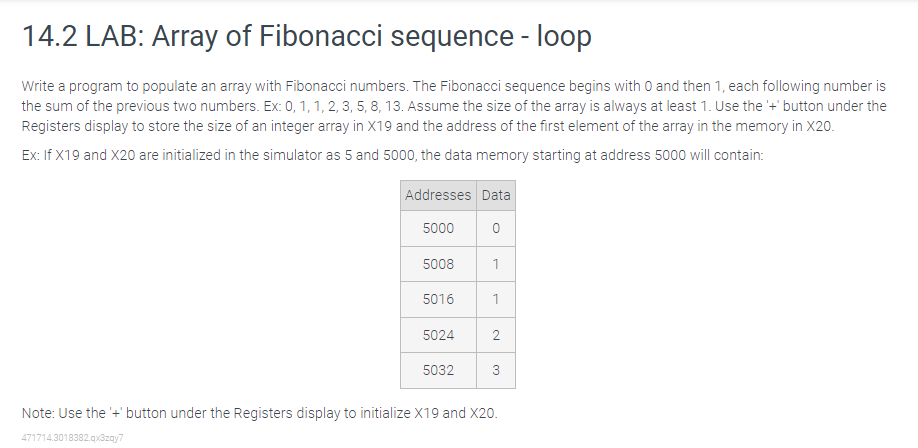Select address cell 5032
918x448 pixels.
[x=438, y=370]
